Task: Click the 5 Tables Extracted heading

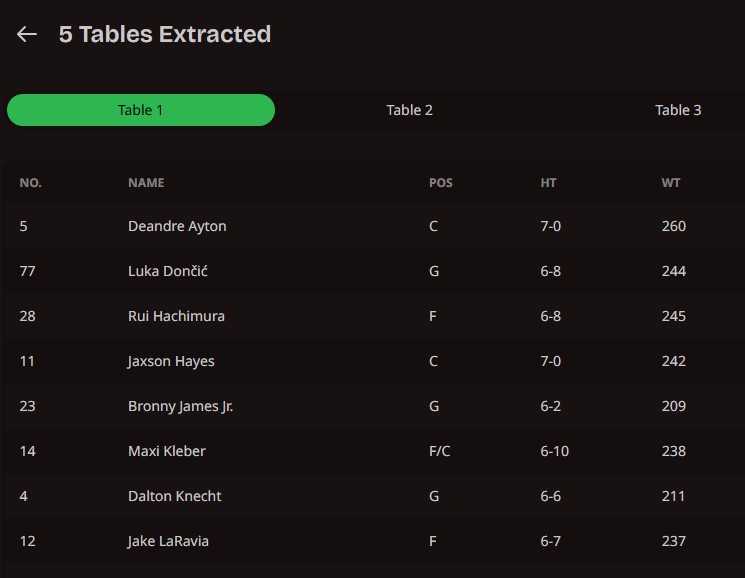Action: coord(165,34)
